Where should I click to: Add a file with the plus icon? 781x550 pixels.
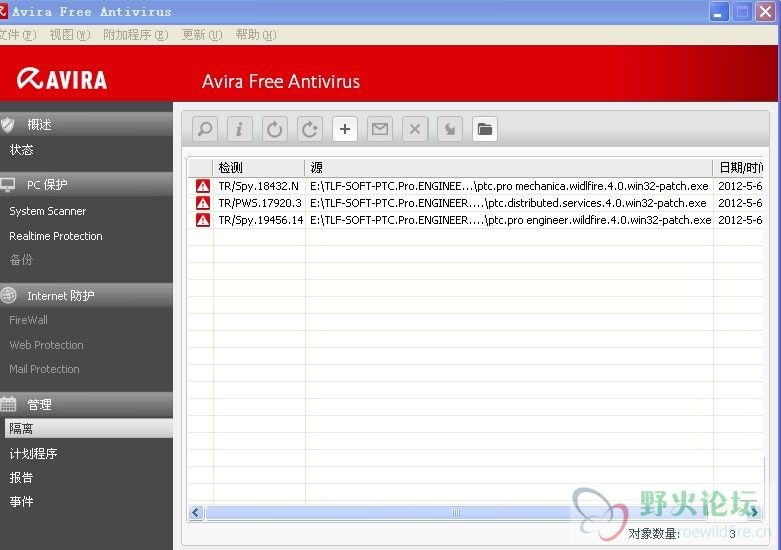pos(345,130)
